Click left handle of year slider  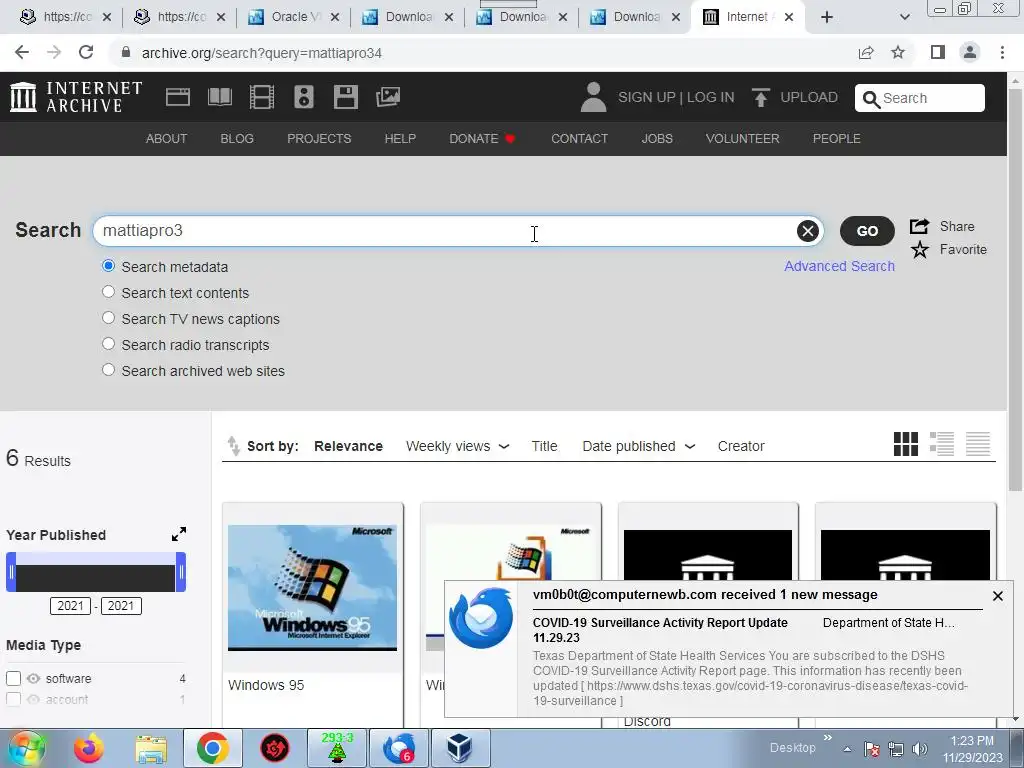11,572
